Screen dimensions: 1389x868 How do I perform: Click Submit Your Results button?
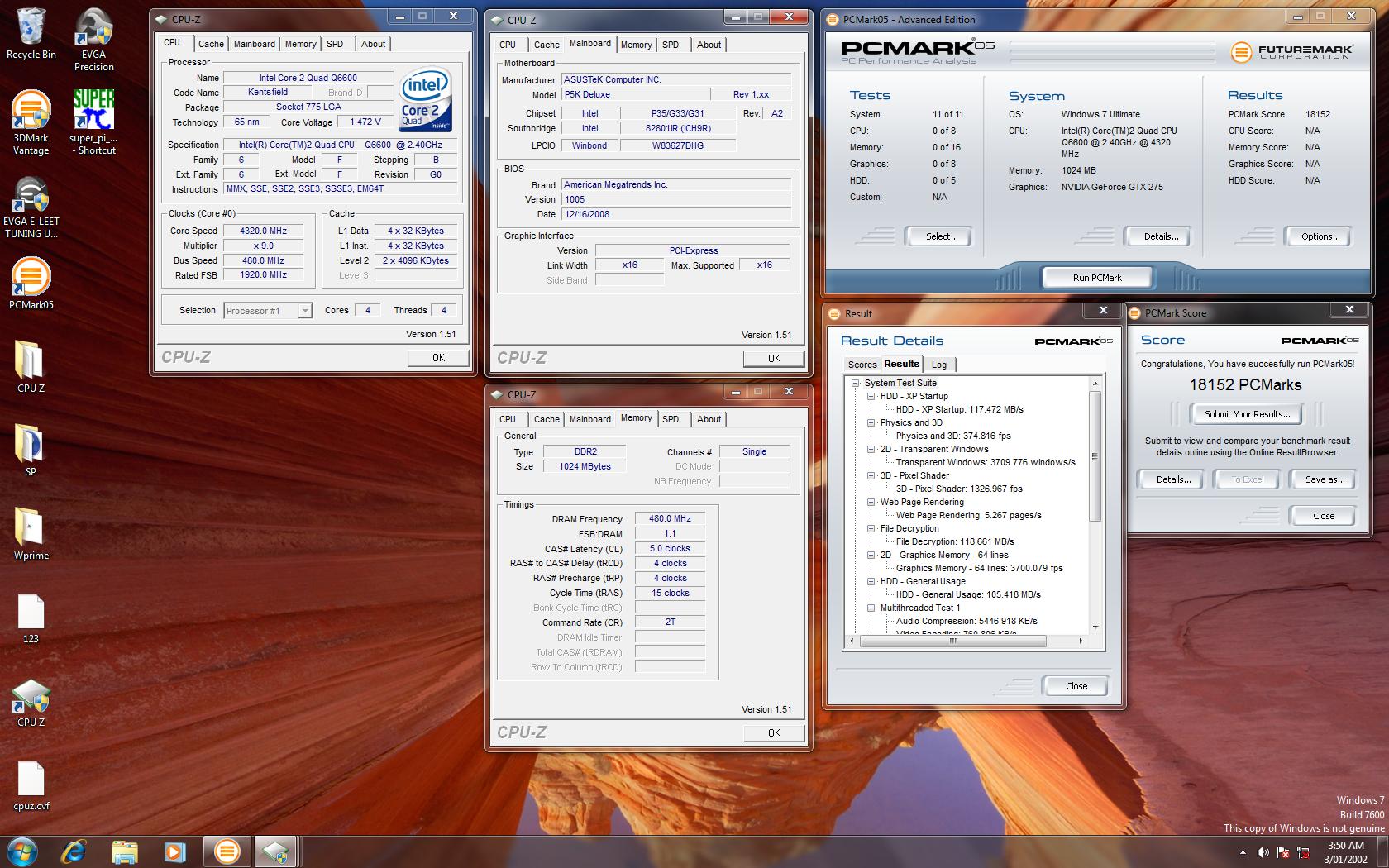tap(1246, 414)
